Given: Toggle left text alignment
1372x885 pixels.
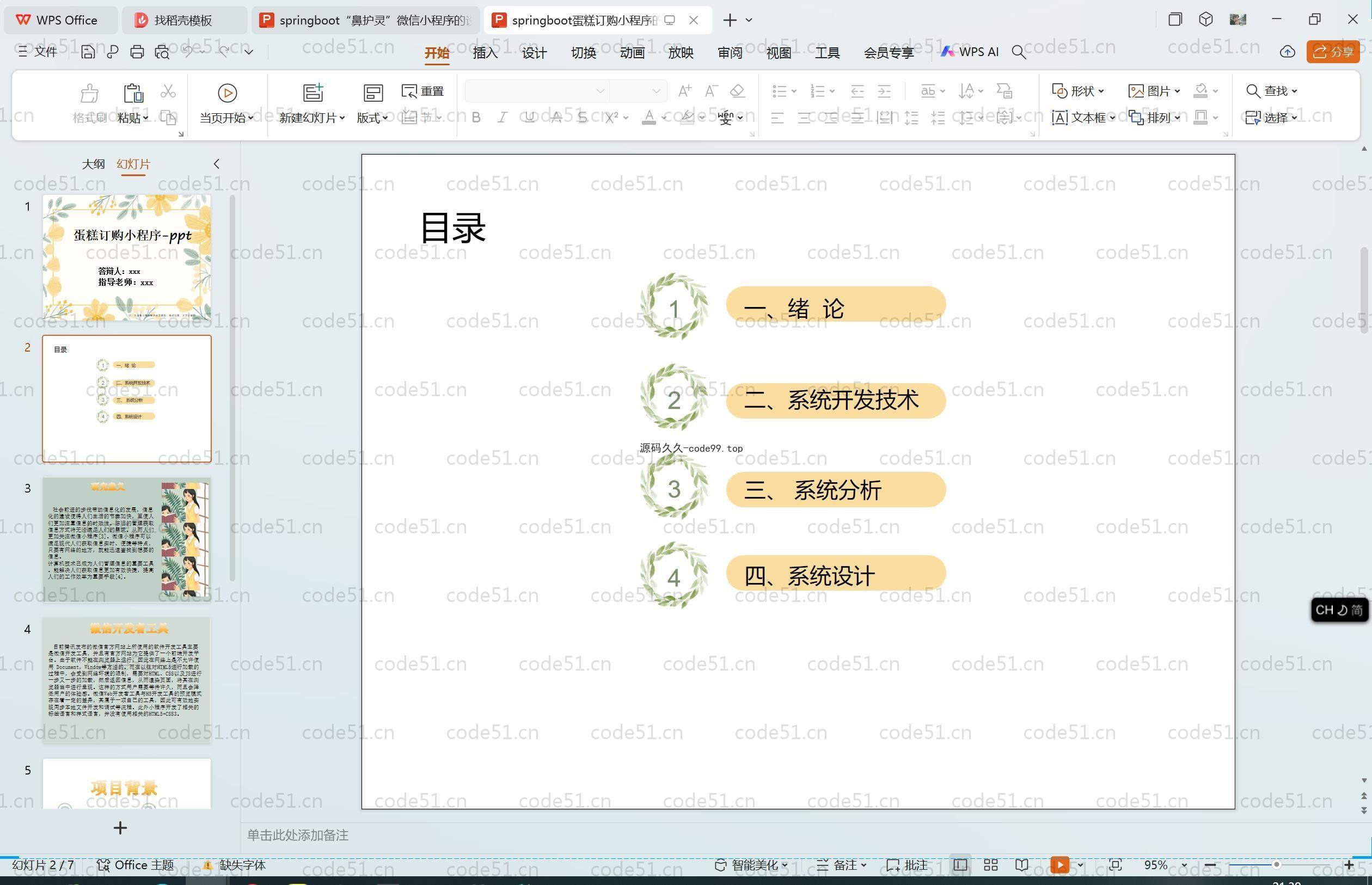Looking at the screenshot, I should (777, 118).
